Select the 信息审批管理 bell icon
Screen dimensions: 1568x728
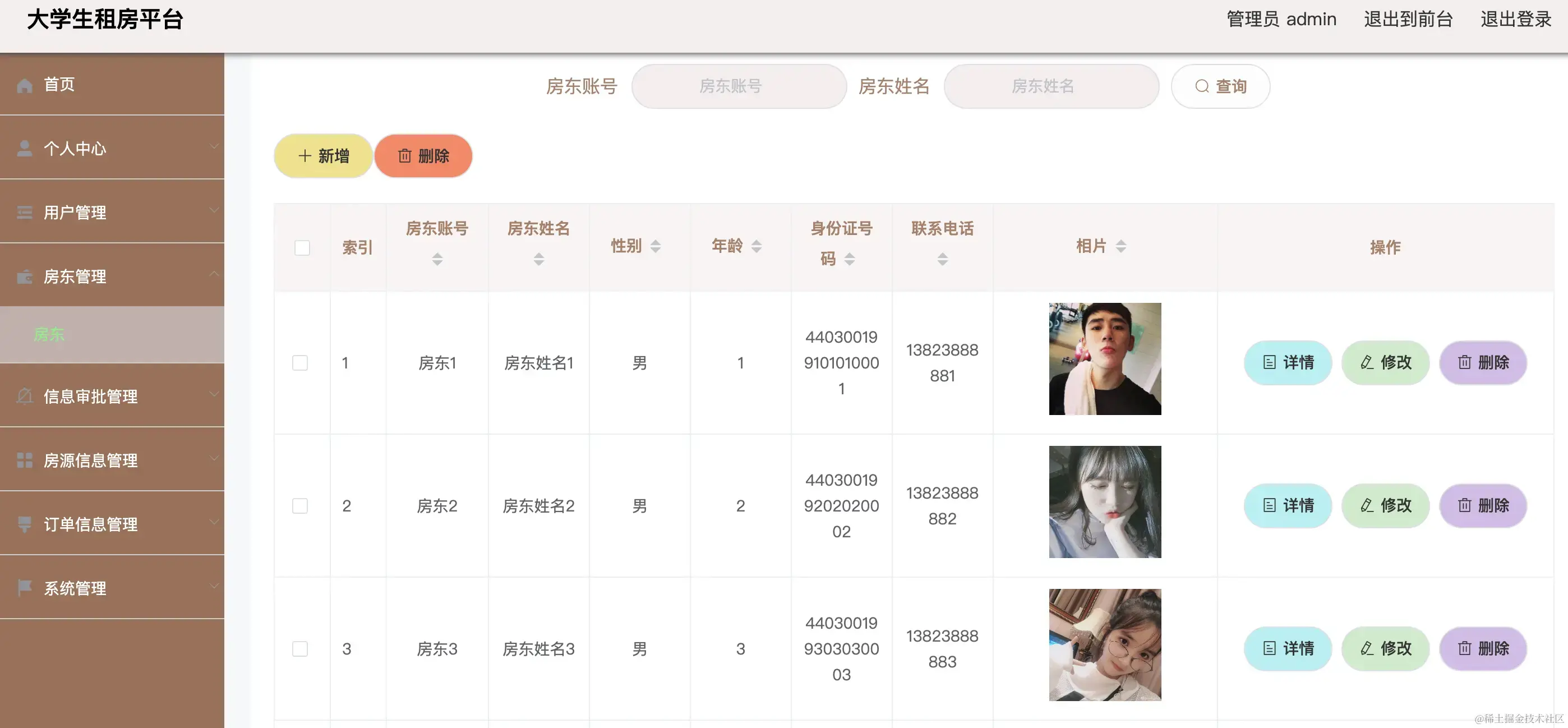[x=24, y=397]
